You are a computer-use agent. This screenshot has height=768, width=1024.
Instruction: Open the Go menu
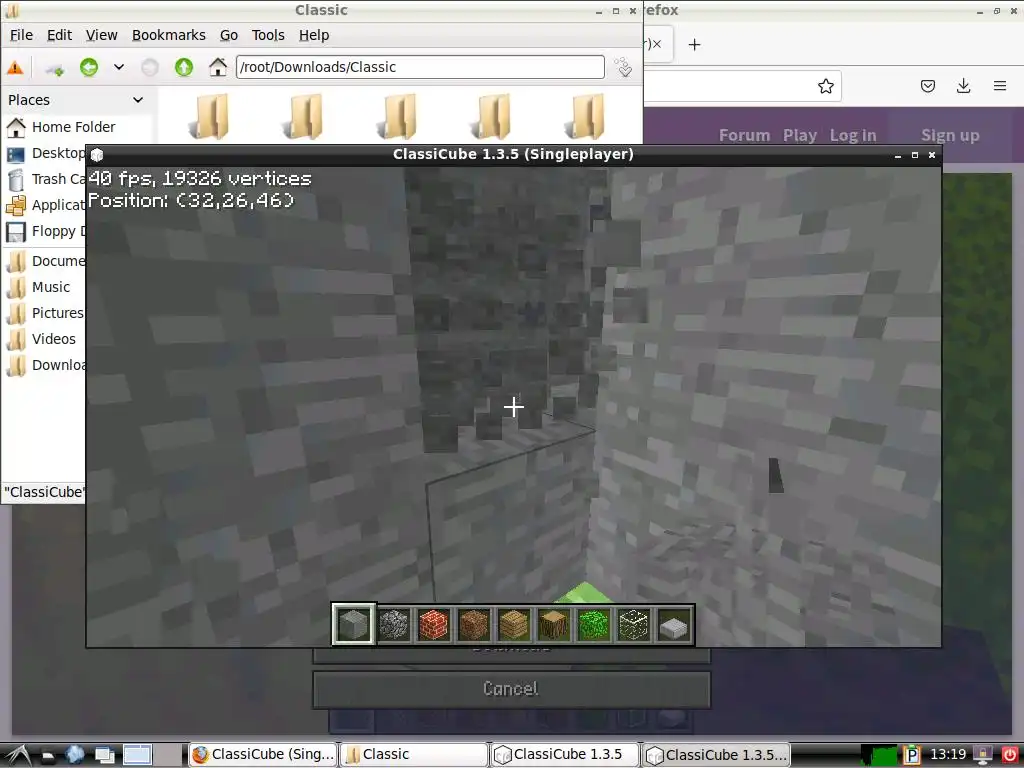pos(229,35)
